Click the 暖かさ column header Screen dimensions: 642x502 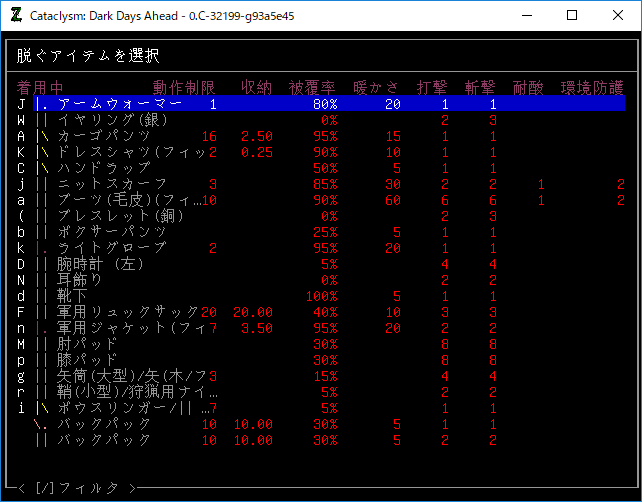[376, 87]
